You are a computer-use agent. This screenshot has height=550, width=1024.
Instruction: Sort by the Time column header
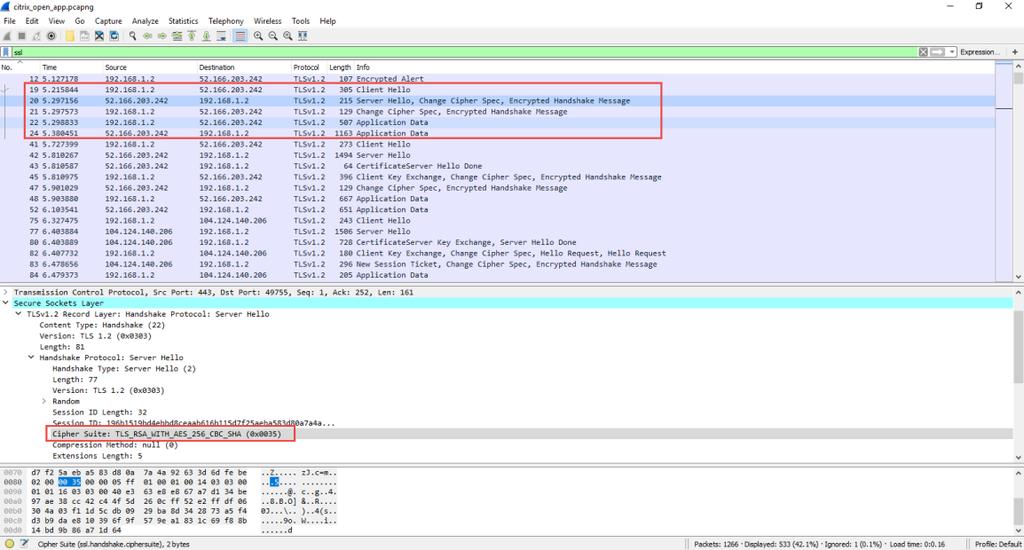click(50, 67)
